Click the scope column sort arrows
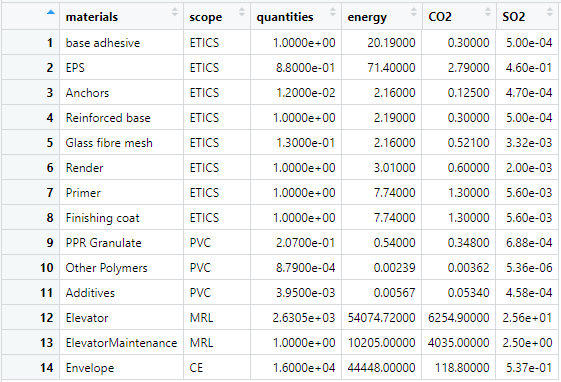 point(242,12)
